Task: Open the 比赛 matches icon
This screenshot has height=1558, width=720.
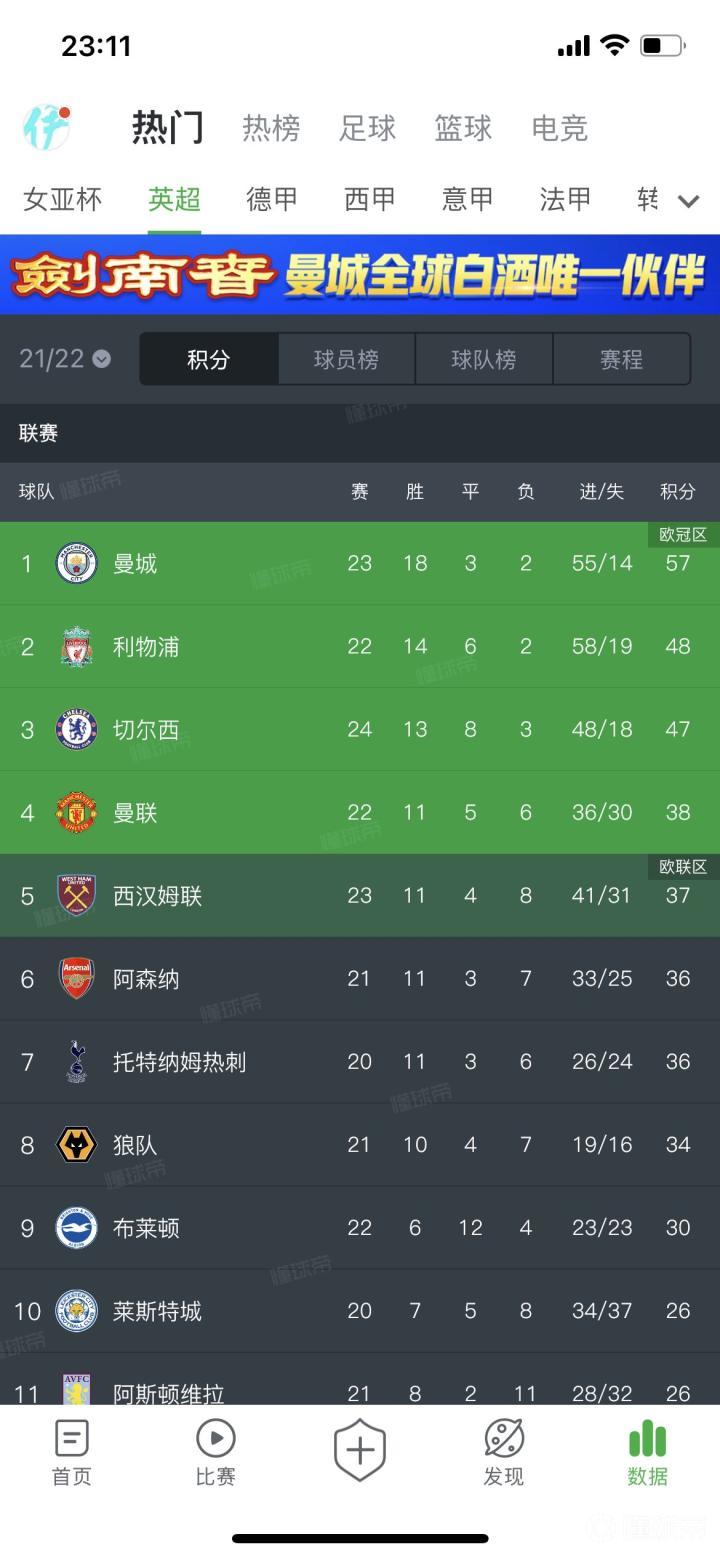Action: click(x=215, y=1439)
